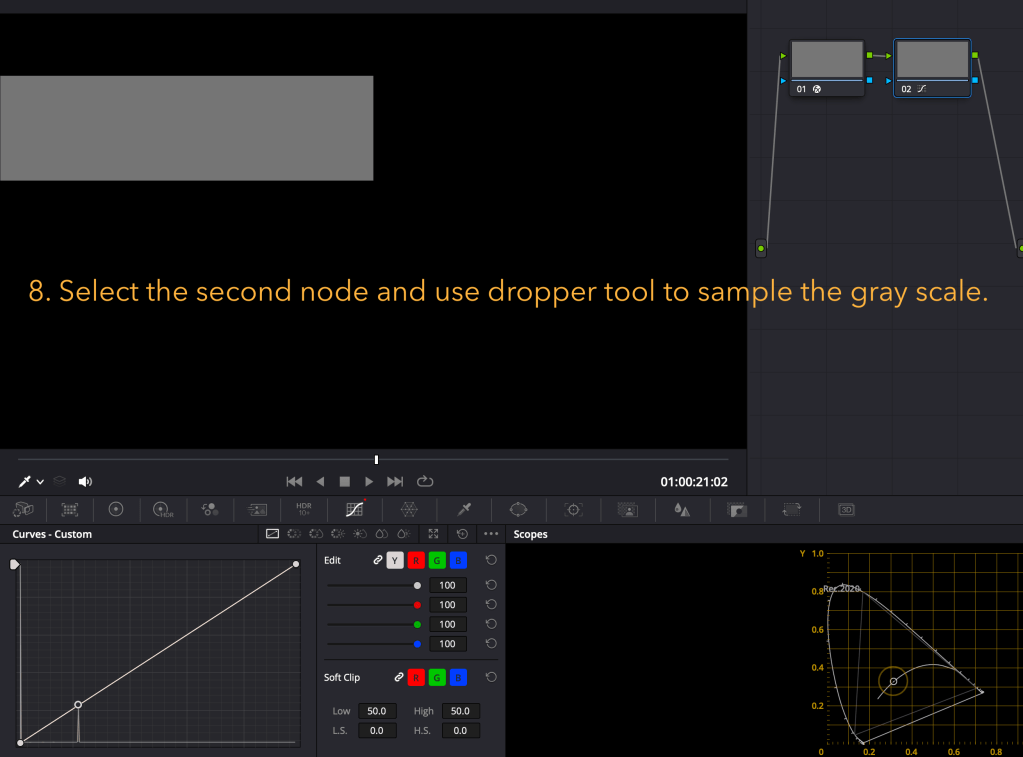This screenshot has width=1023, height=757.
Task: Select the Scopes panel header
Action: [530, 533]
